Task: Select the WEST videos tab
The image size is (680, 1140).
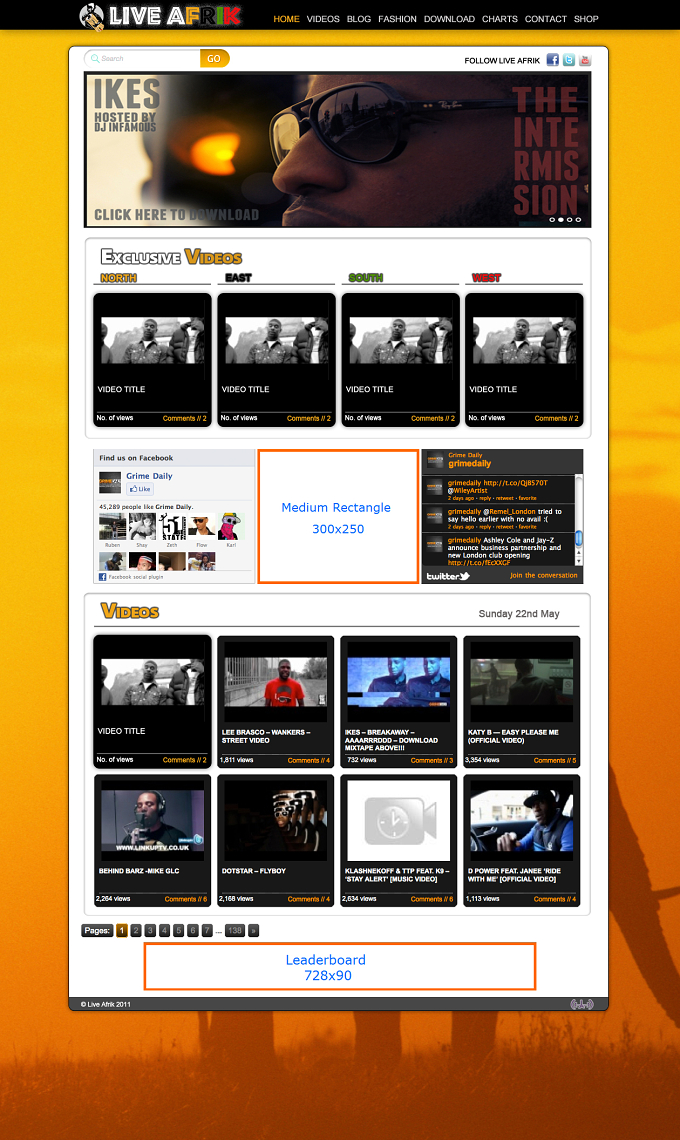Action: click(x=487, y=278)
